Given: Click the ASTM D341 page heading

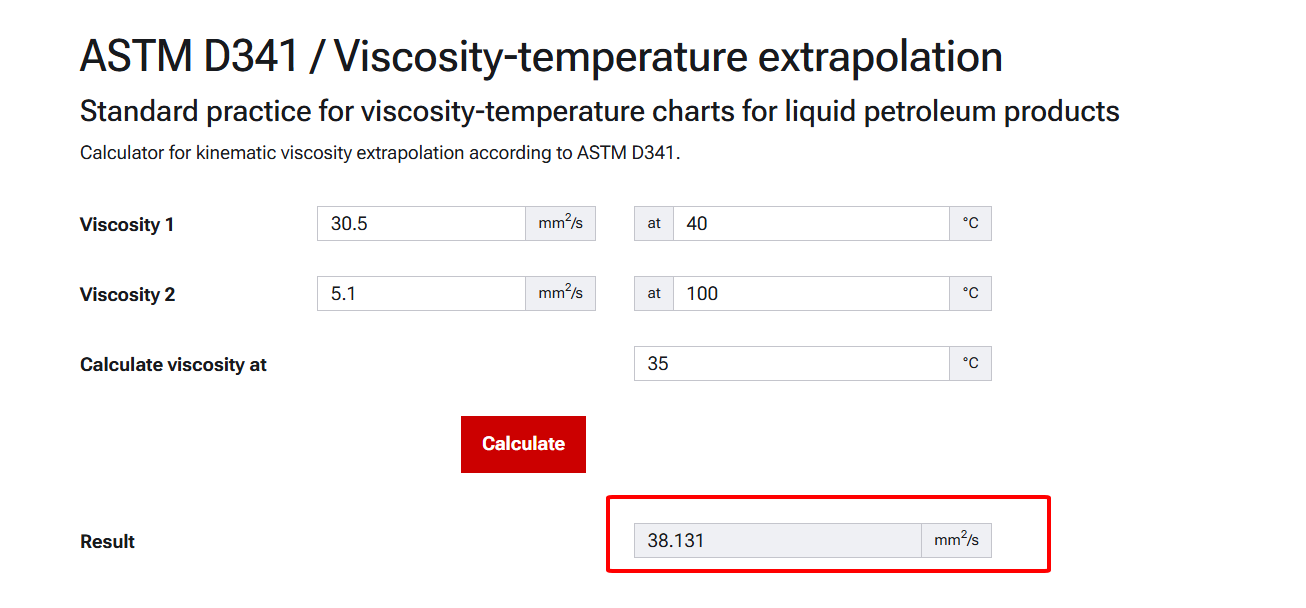Looking at the screenshot, I should 541,57.
